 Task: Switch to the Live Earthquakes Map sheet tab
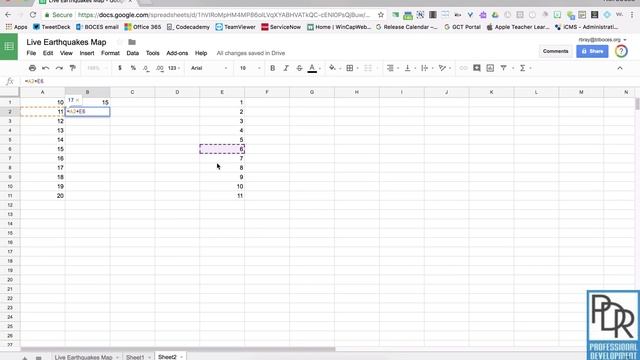(x=83, y=357)
